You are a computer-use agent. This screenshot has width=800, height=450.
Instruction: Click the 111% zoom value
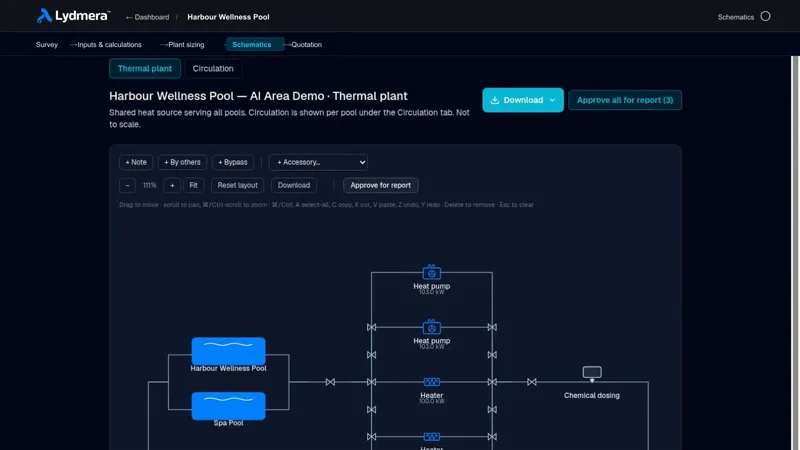(149, 185)
